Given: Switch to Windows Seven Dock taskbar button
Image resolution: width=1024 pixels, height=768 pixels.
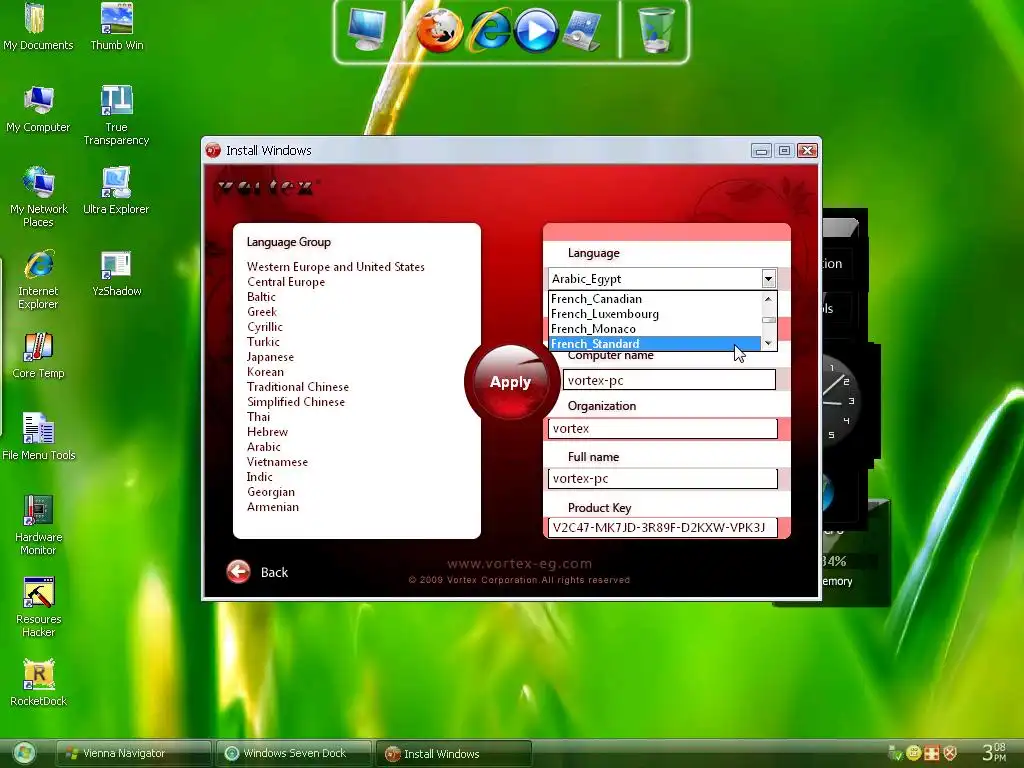Looking at the screenshot, I should (293, 754).
